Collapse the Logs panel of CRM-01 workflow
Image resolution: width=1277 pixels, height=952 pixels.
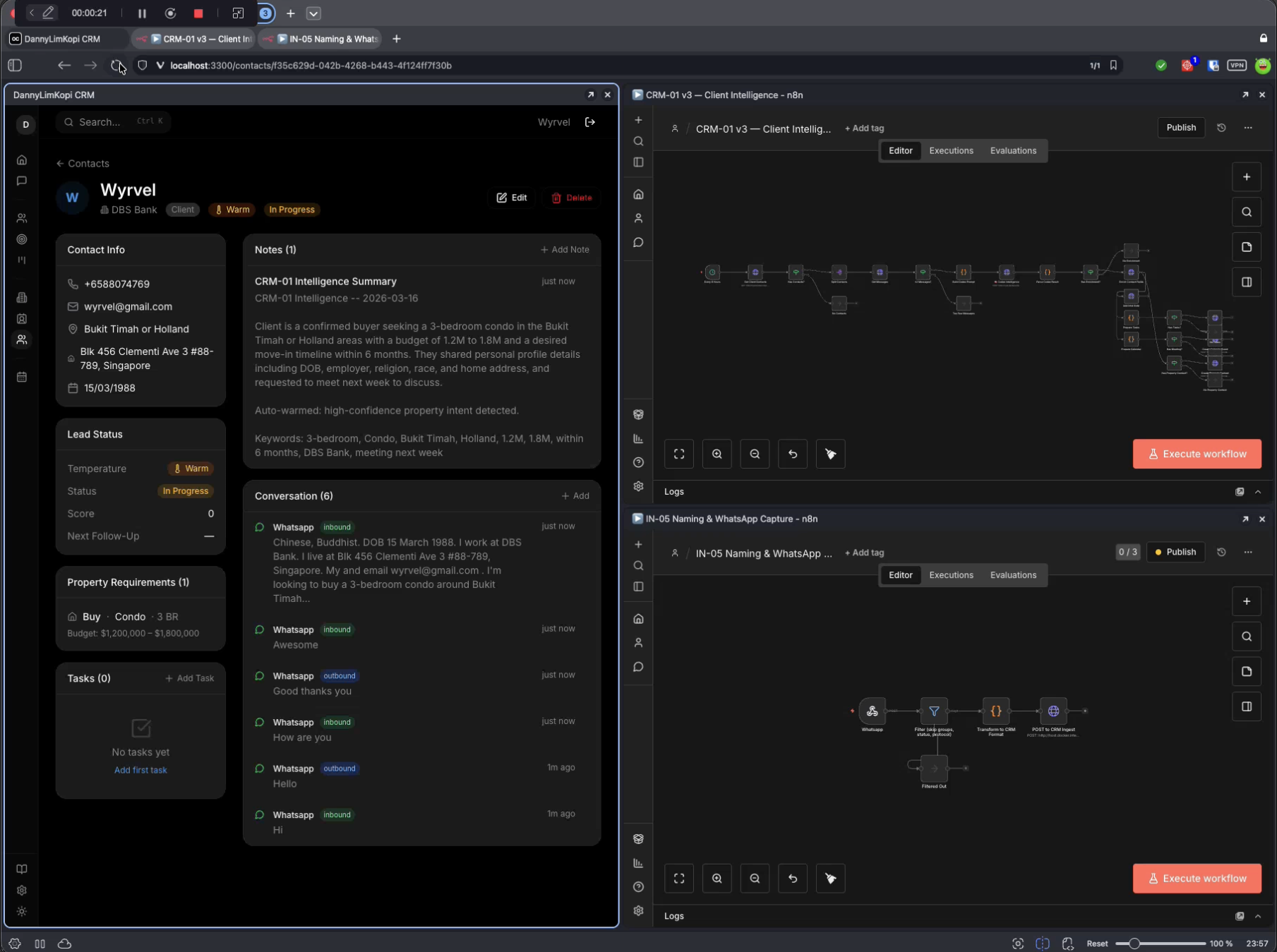1259,491
